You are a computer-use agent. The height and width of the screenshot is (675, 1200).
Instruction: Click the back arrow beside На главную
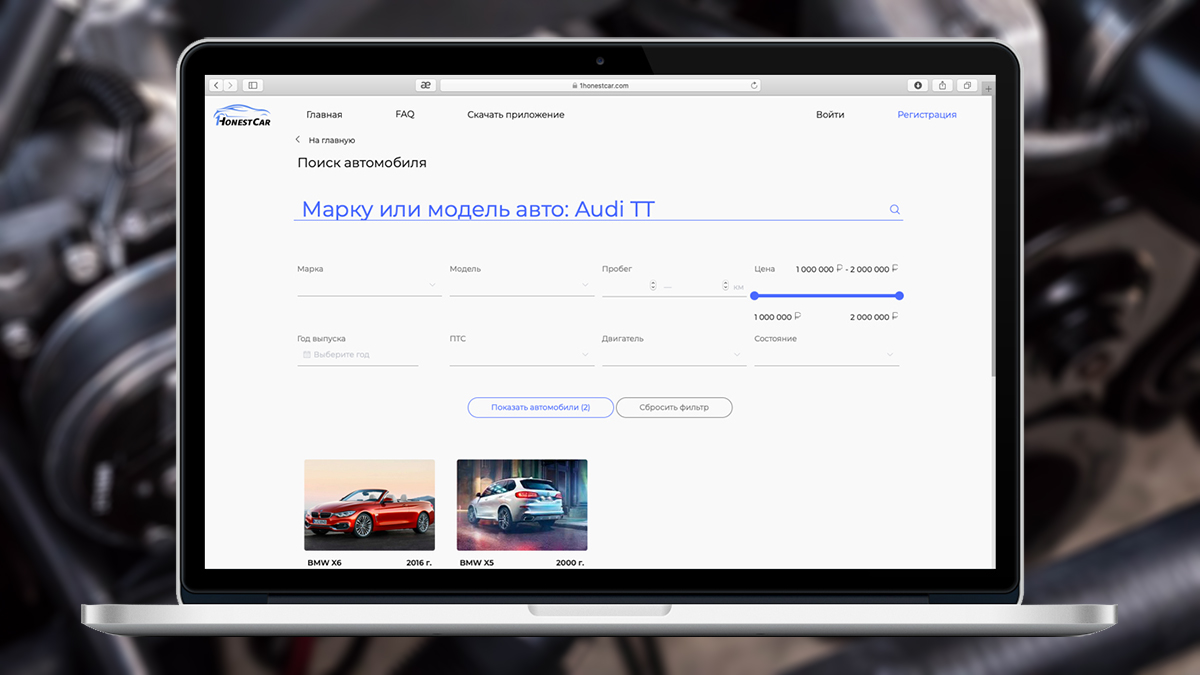pyautogui.click(x=298, y=140)
